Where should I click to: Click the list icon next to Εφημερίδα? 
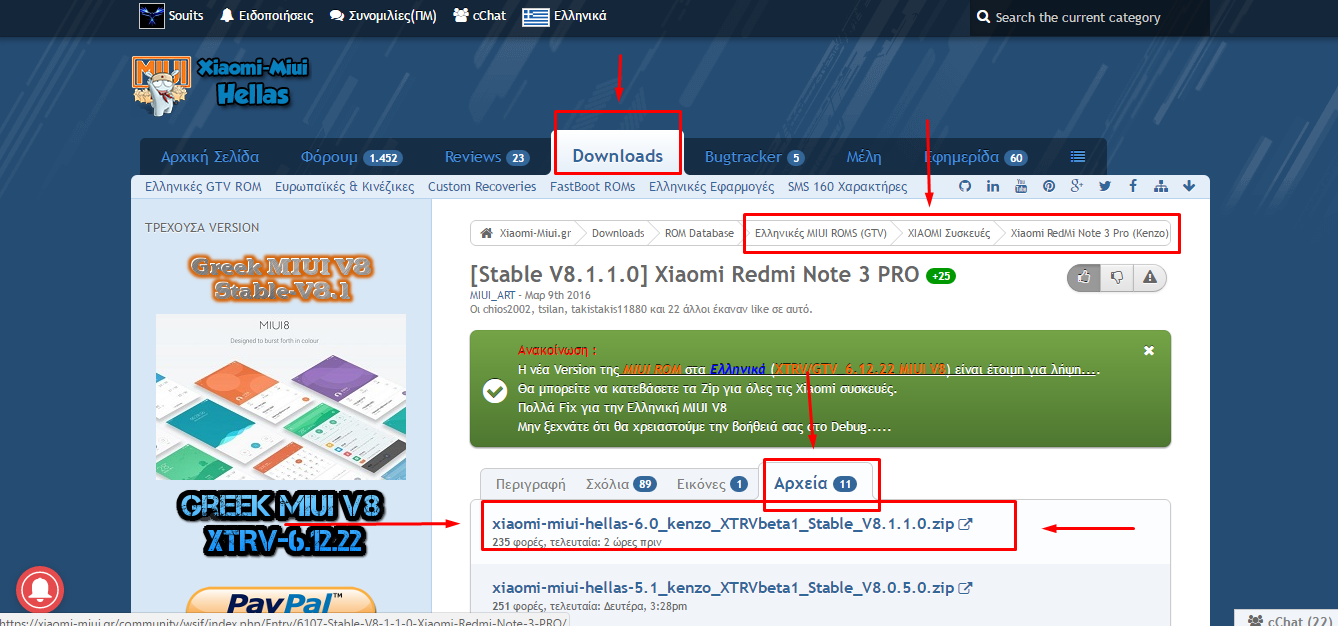(1077, 157)
